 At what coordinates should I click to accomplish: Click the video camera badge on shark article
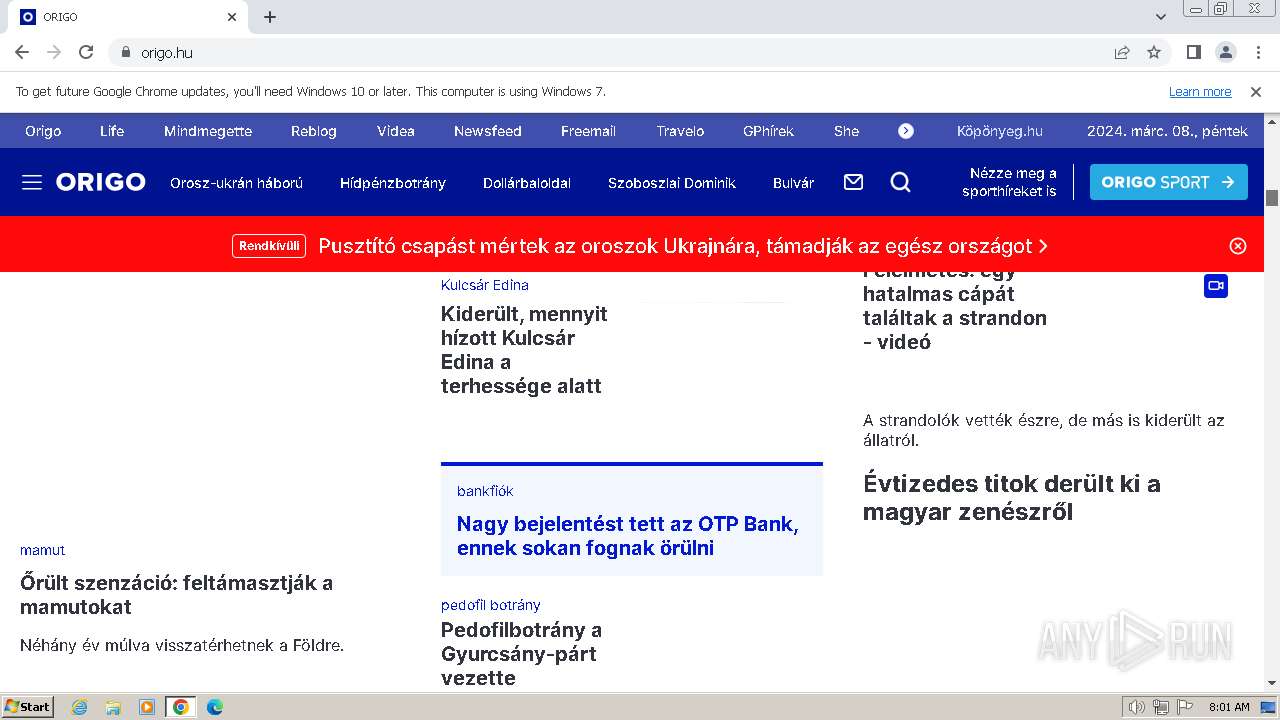click(x=1216, y=286)
